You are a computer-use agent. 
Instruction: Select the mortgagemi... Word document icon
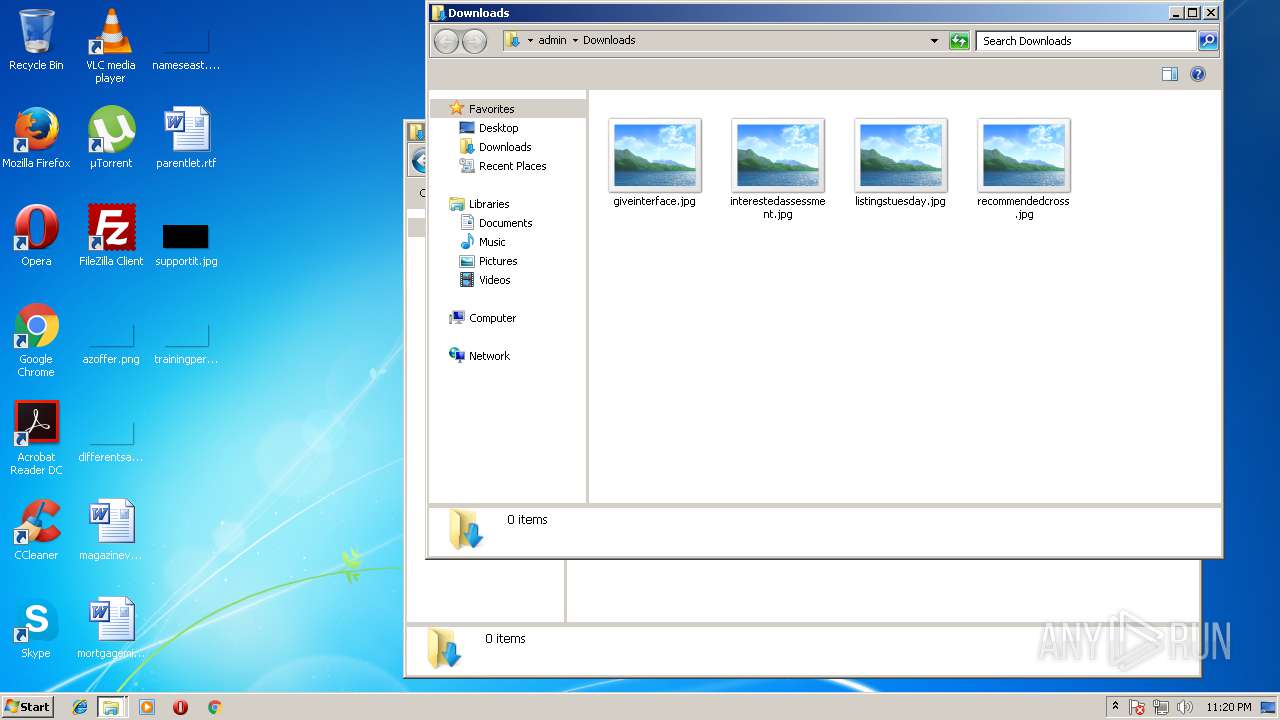tap(110, 628)
